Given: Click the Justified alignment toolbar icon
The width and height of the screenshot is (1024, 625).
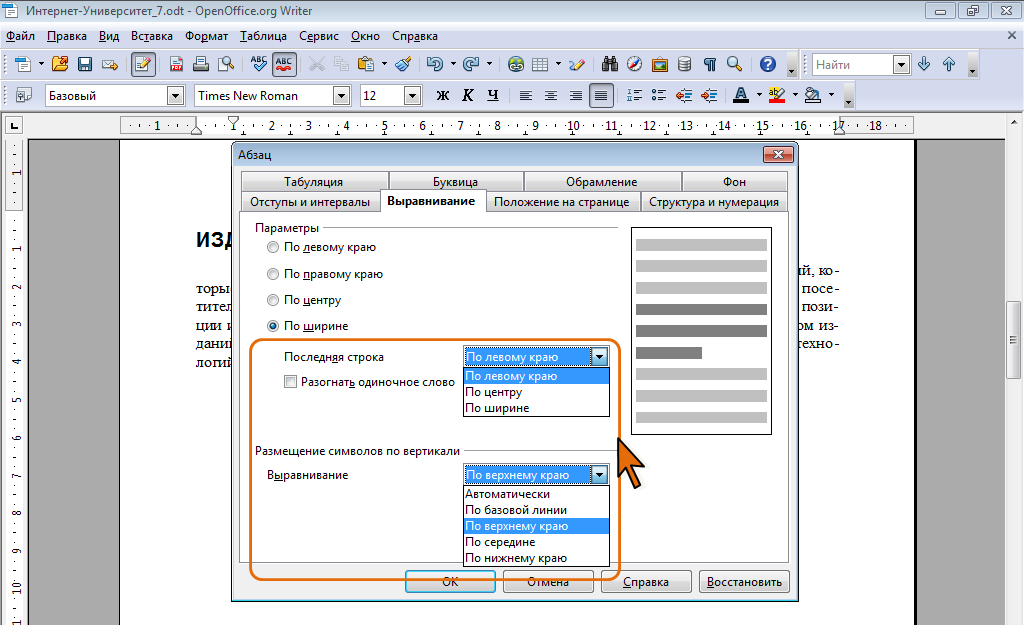Looking at the screenshot, I should tap(601, 96).
